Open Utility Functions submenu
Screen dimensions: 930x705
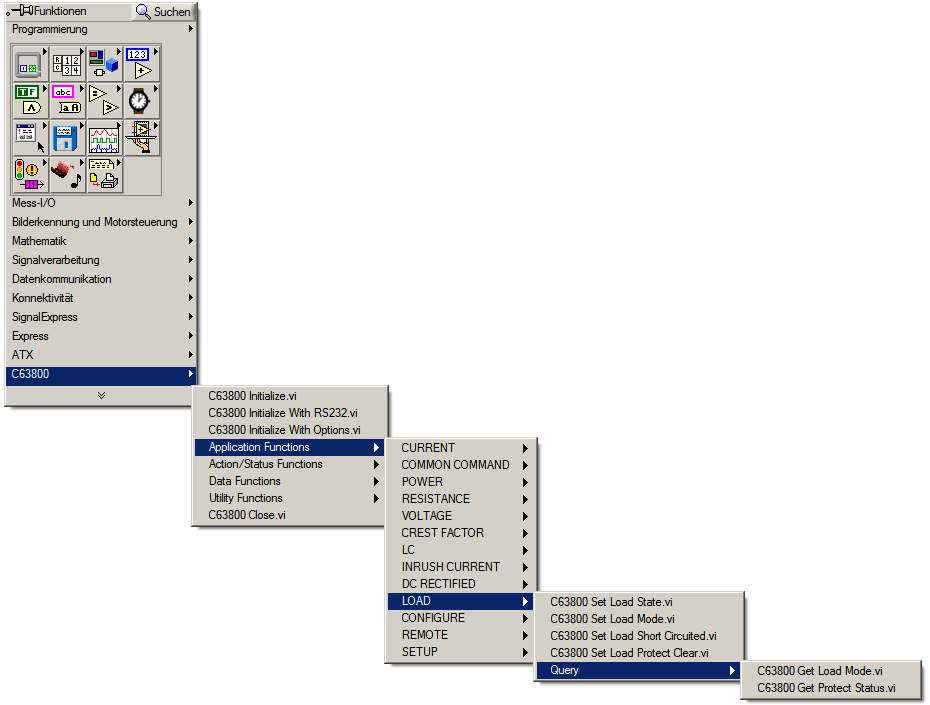click(x=289, y=498)
